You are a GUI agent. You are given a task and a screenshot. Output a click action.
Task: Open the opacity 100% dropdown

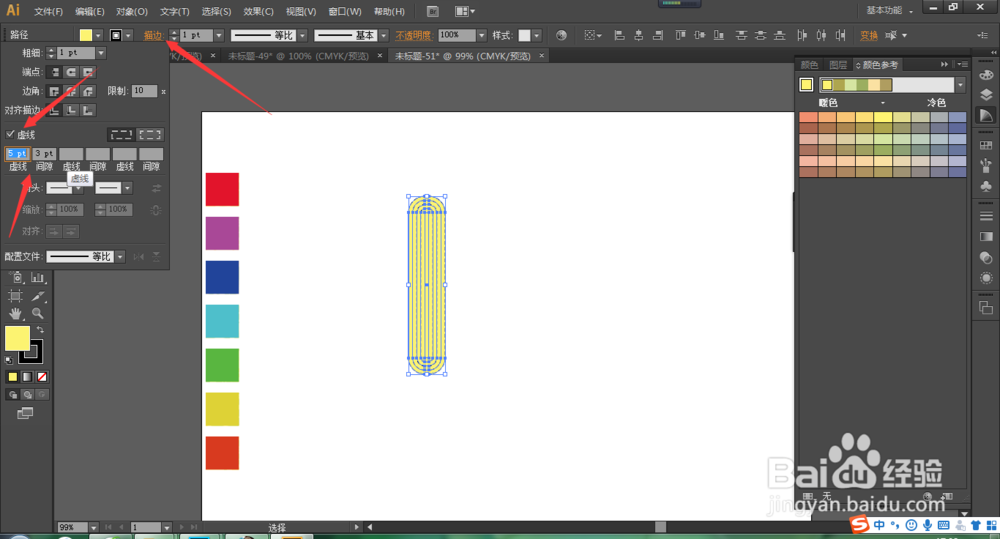click(482, 36)
